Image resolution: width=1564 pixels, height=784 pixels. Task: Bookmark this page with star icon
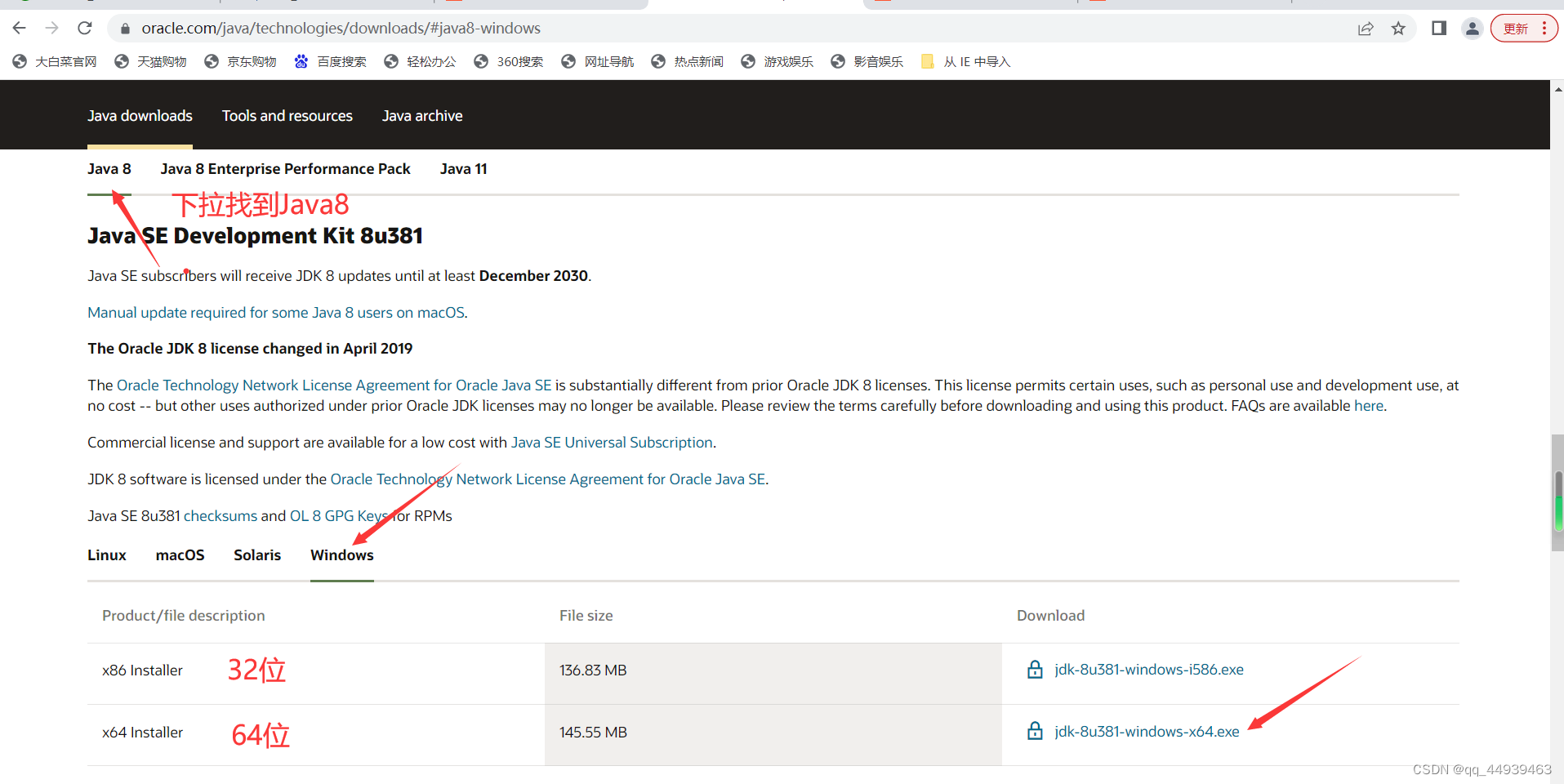(x=1398, y=29)
